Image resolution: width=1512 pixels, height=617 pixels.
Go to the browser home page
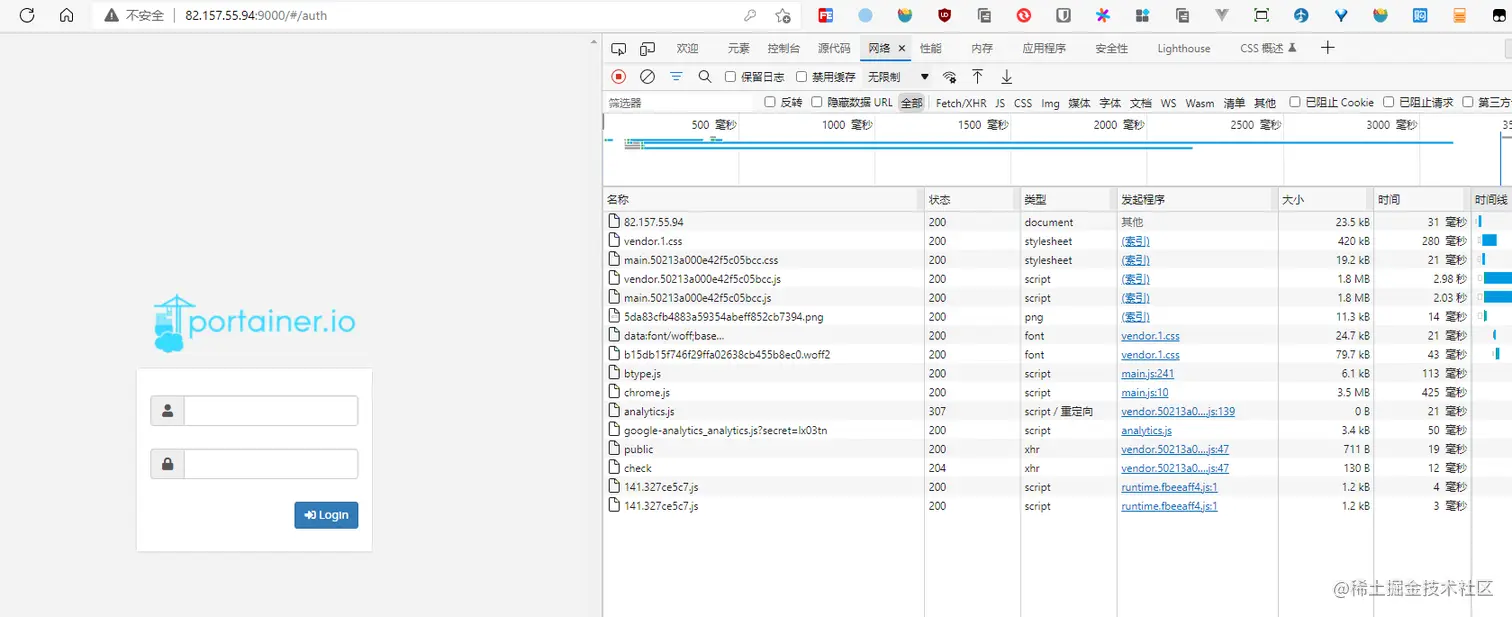point(67,15)
